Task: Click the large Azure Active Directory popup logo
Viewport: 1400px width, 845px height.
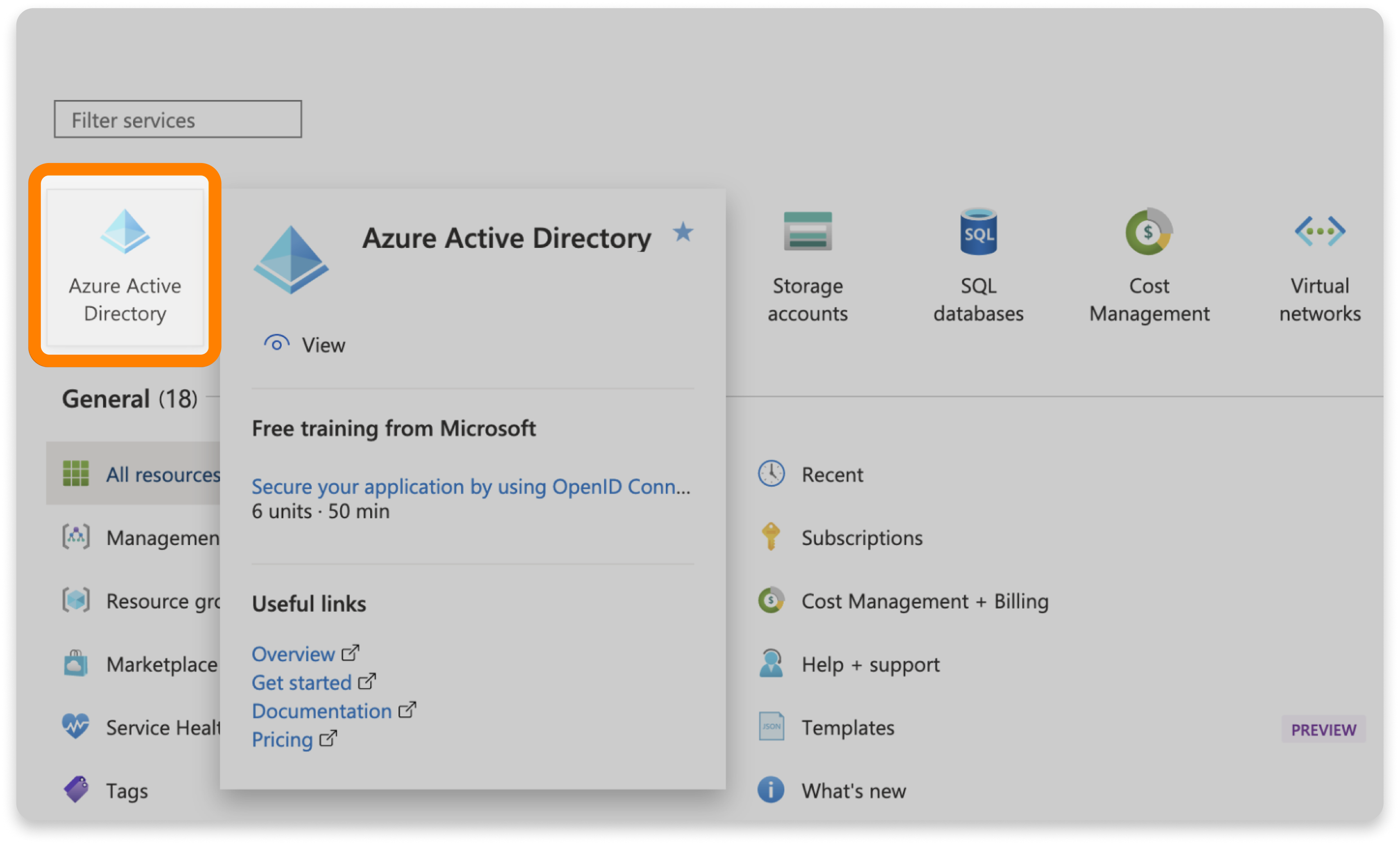Action: 291,259
